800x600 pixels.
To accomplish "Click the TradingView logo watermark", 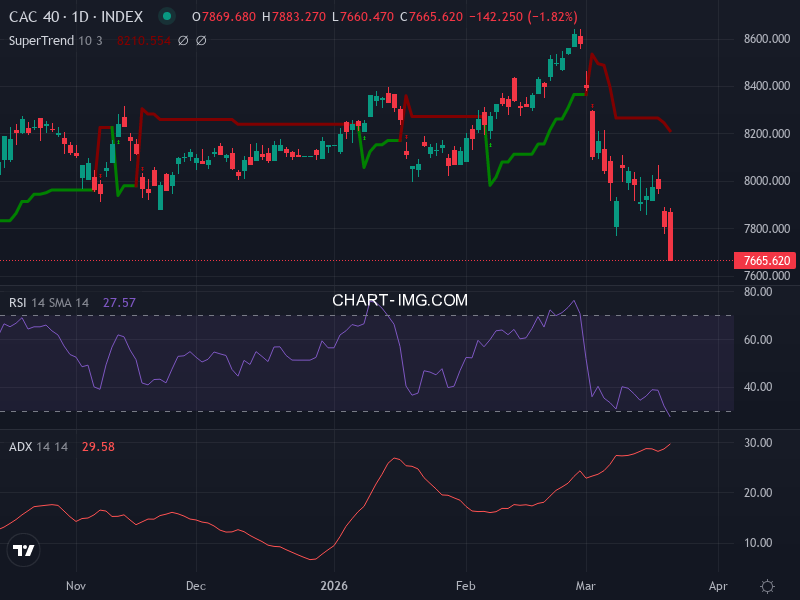I will tap(22, 549).
